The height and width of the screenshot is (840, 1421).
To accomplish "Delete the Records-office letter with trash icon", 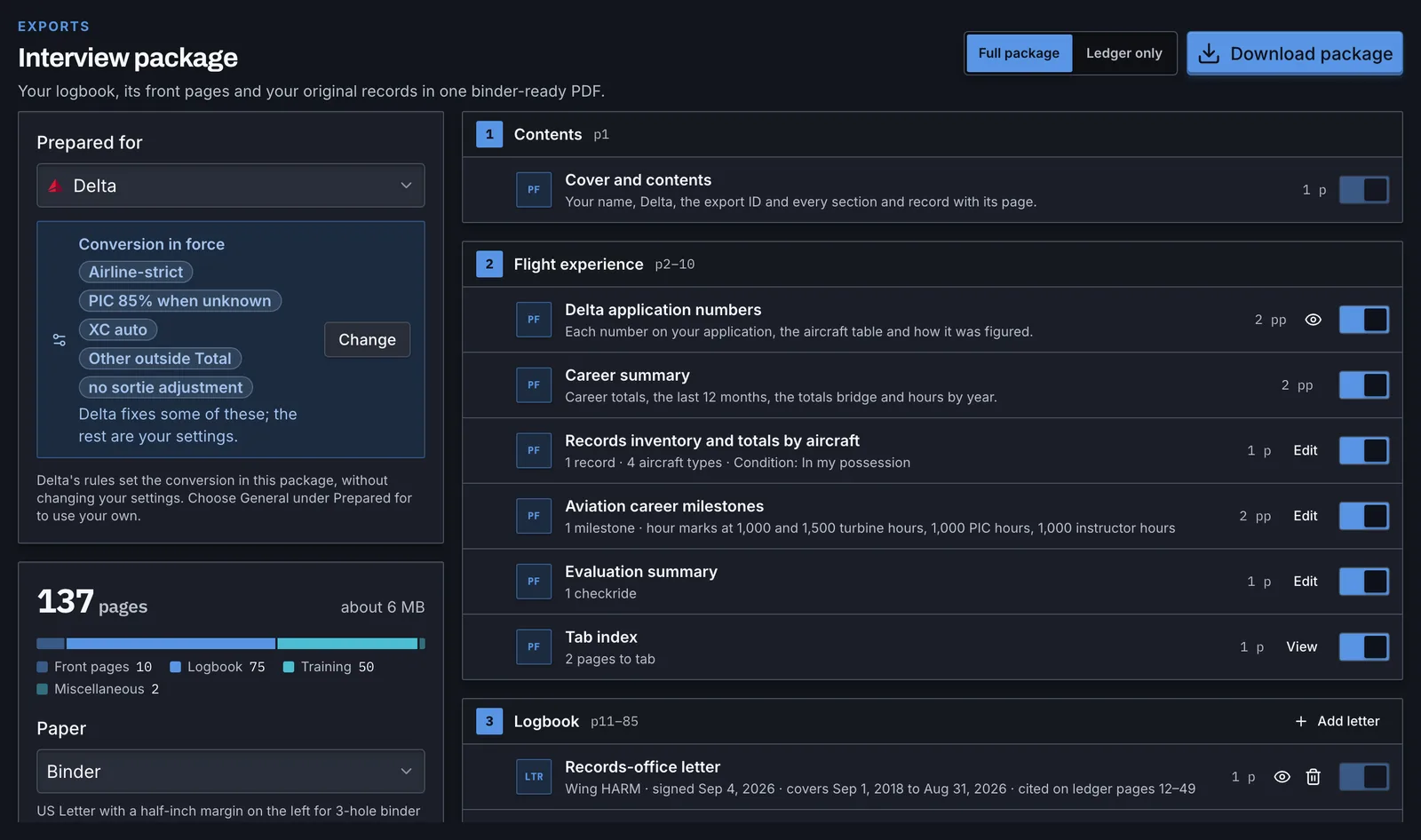I will coord(1313,777).
